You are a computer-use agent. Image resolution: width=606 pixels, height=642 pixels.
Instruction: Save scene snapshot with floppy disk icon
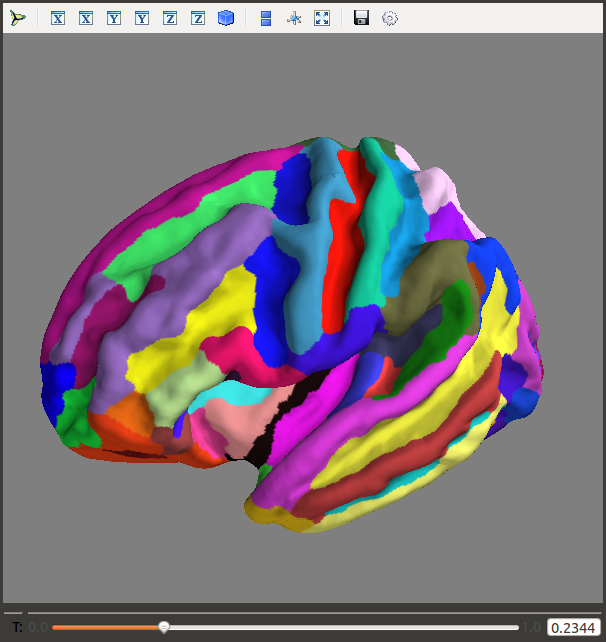(x=361, y=18)
